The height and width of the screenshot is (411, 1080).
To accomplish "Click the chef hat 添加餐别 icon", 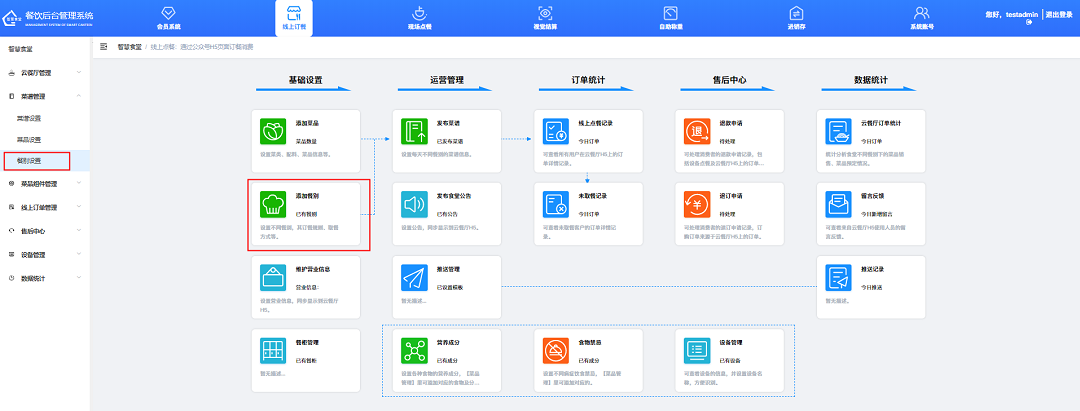I will click(x=270, y=204).
